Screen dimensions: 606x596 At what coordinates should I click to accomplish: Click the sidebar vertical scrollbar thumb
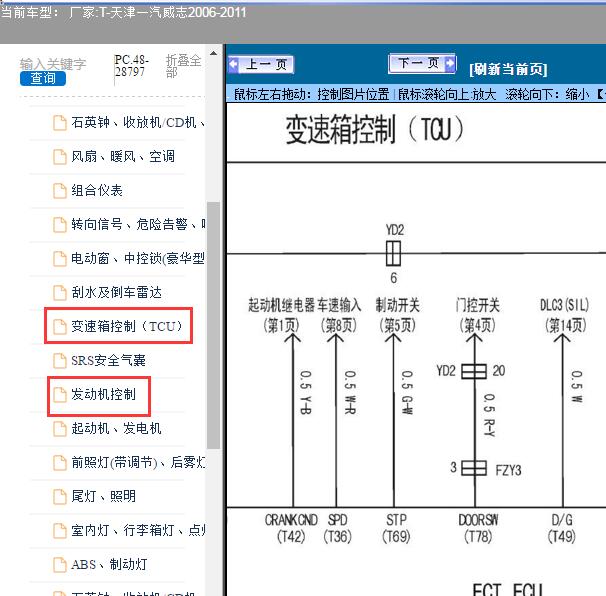click(213, 325)
